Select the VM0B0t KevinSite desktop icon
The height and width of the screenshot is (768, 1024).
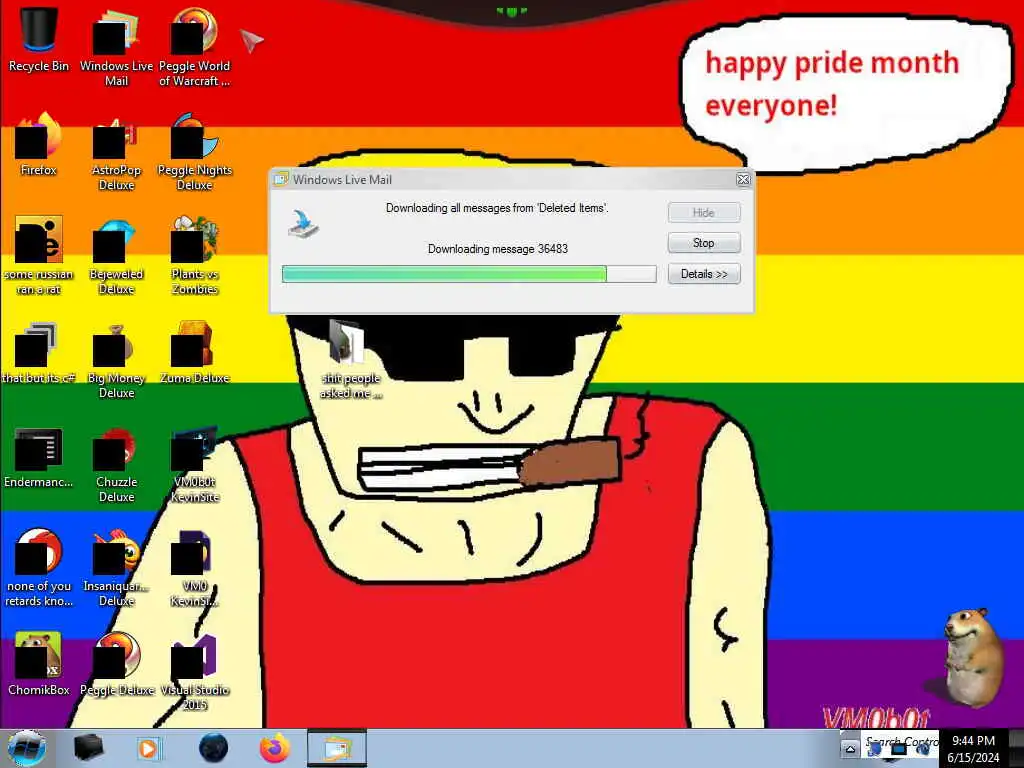(x=195, y=464)
